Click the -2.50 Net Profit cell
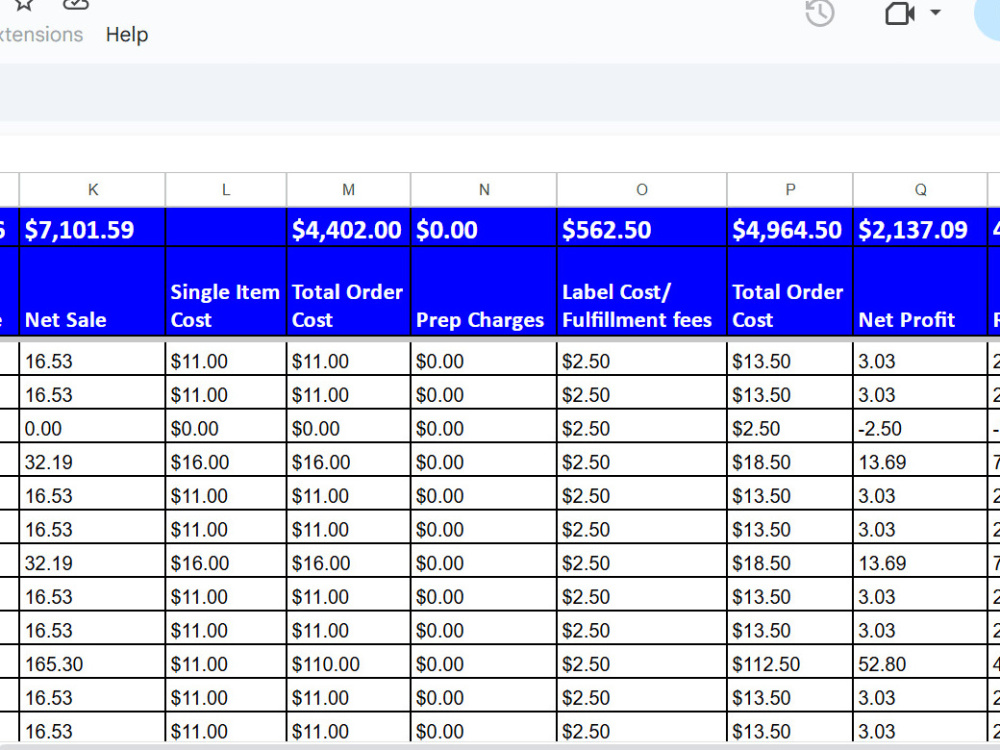The width and height of the screenshot is (1000, 750). pyautogui.click(x=920, y=428)
